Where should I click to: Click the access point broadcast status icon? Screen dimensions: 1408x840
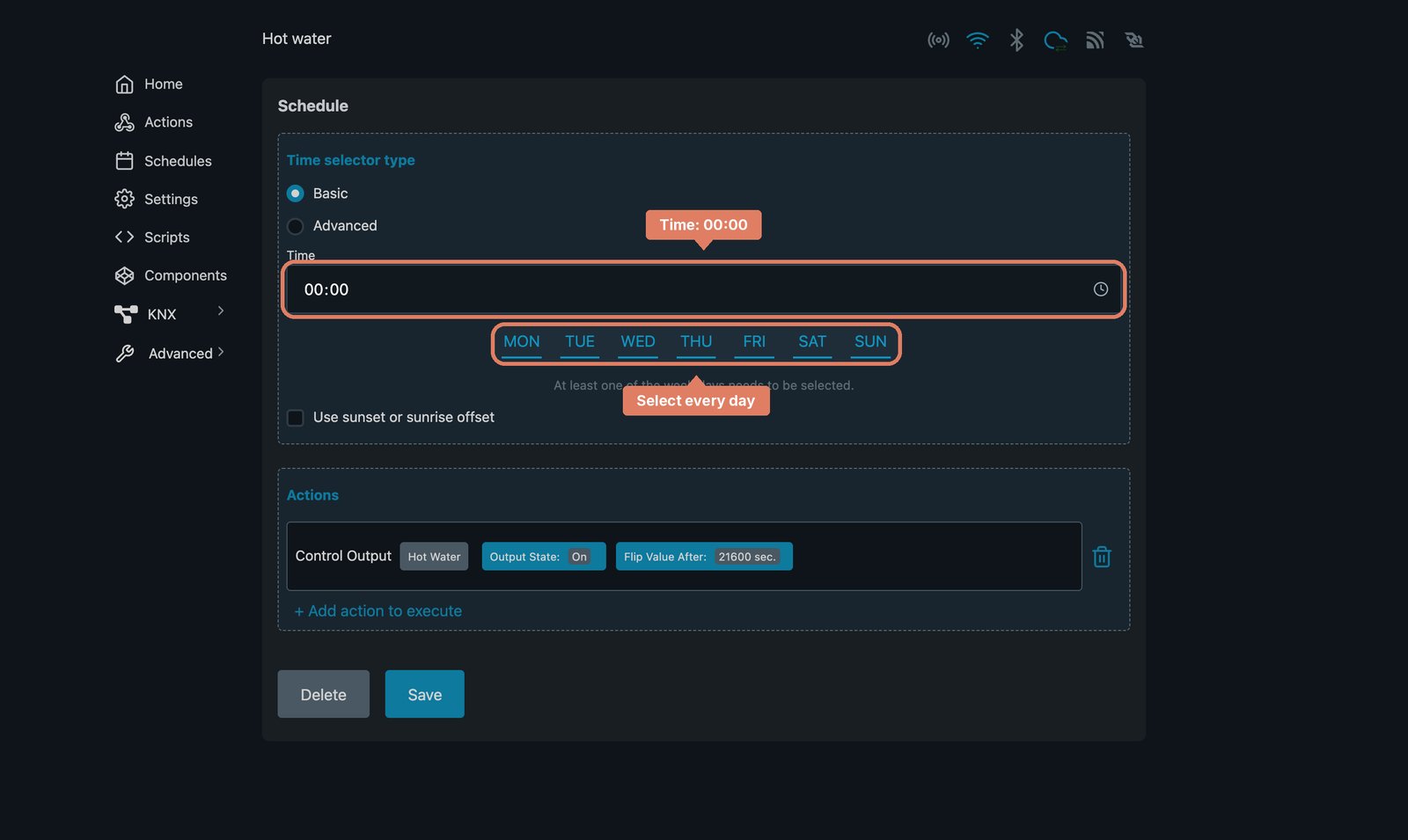pyautogui.click(x=938, y=40)
